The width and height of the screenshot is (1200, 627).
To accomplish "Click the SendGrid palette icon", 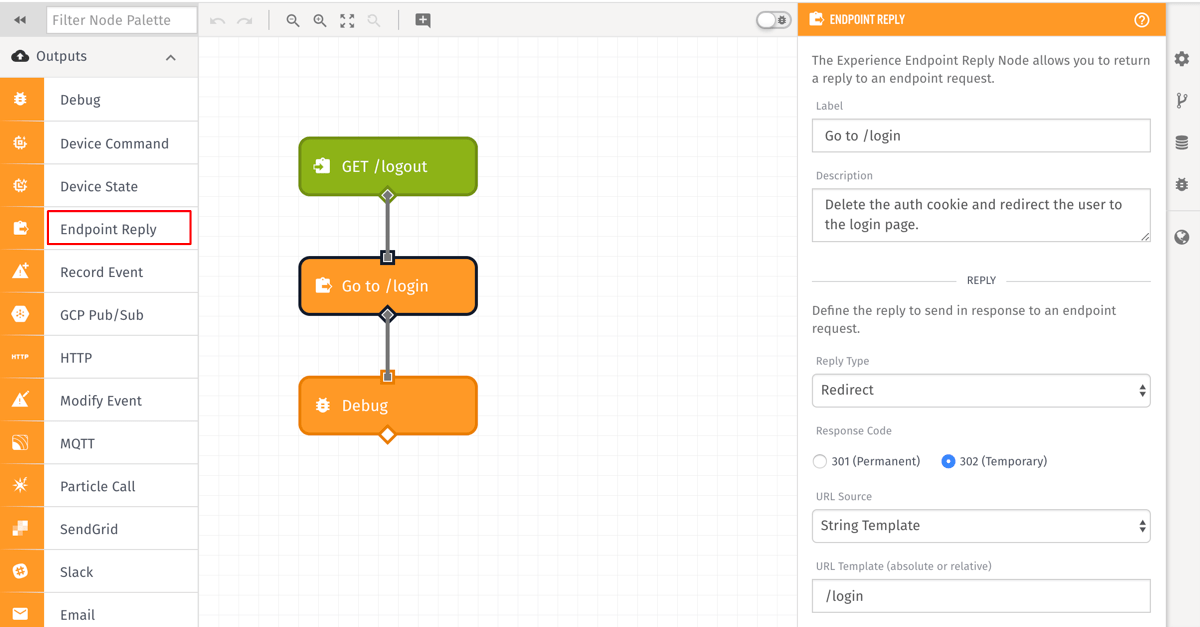I will (21, 529).
